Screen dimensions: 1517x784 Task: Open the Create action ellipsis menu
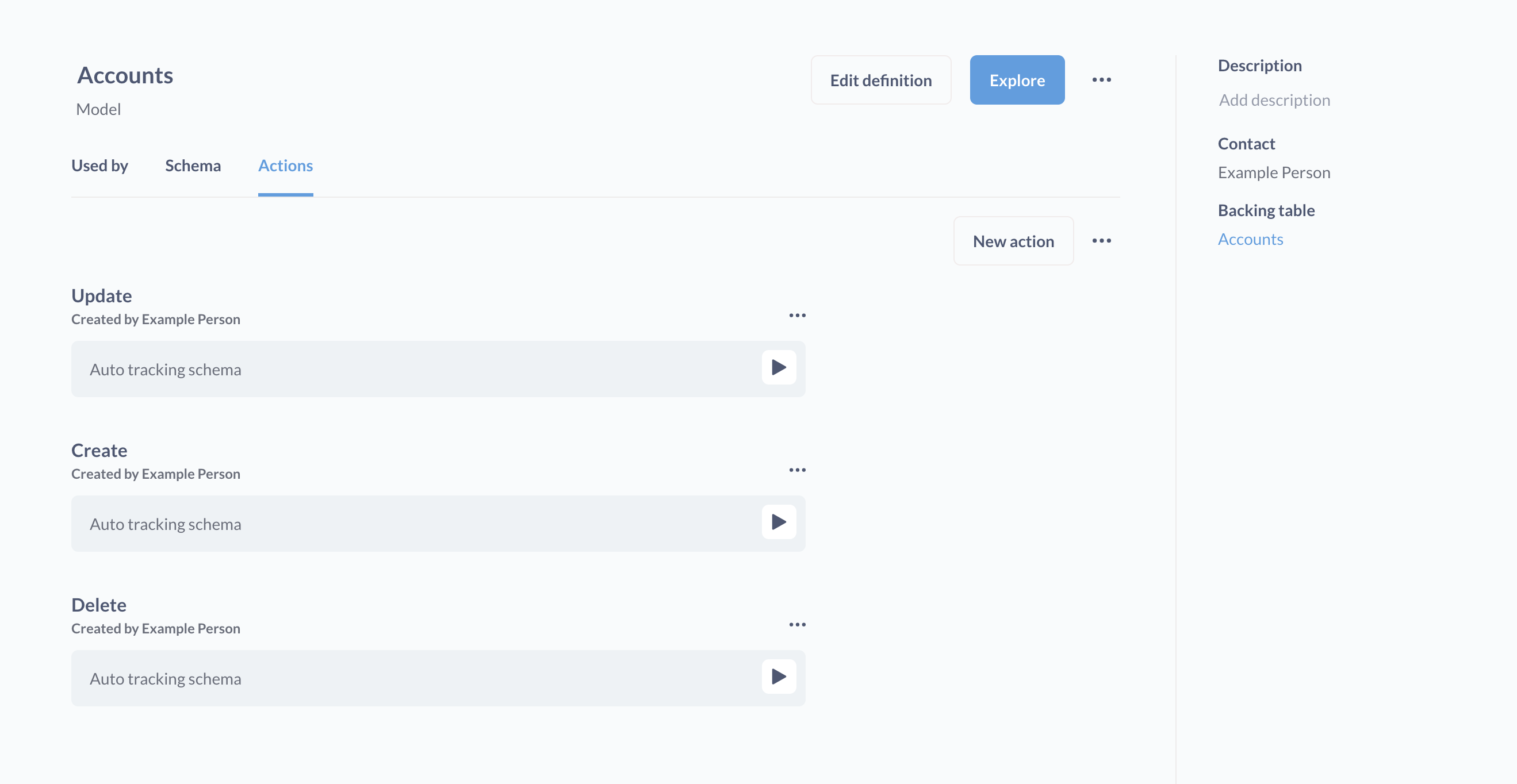tap(797, 470)
